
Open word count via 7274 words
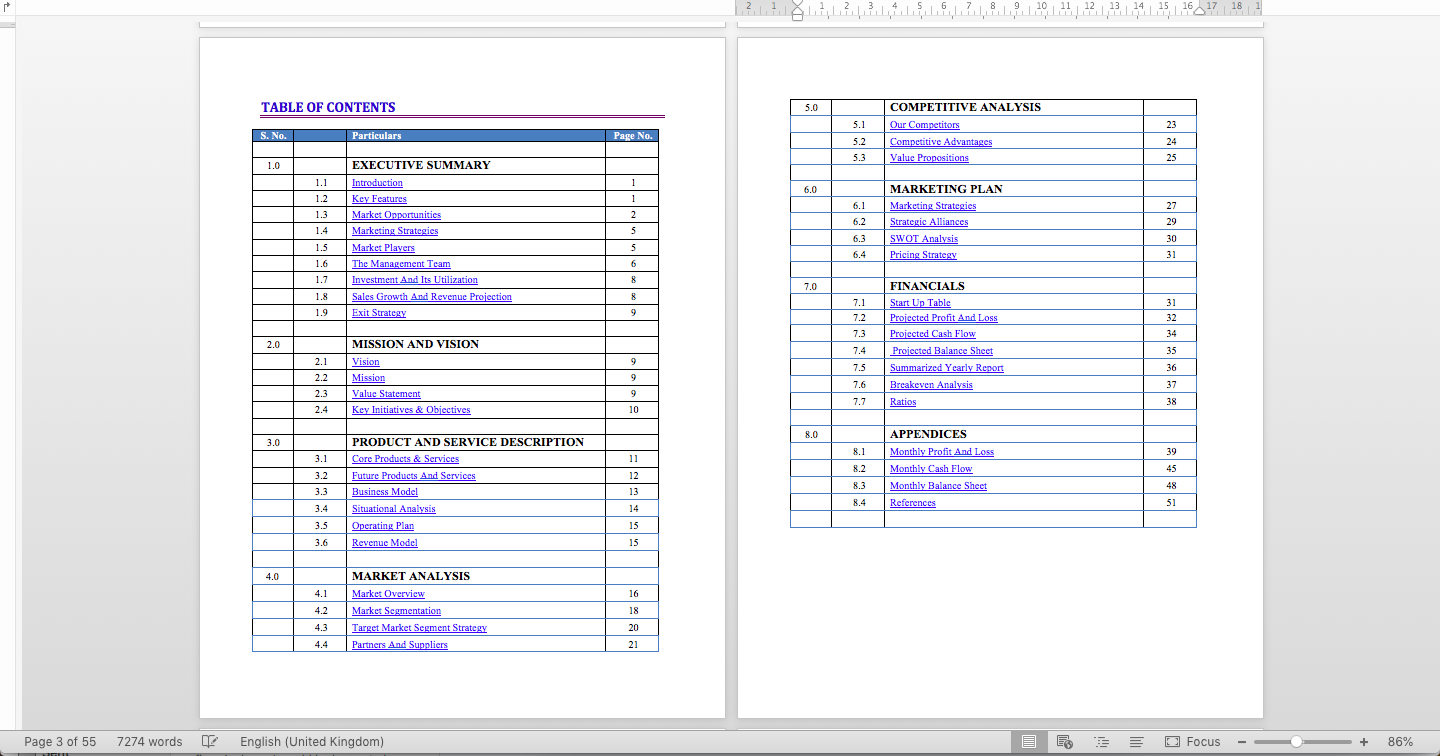coord(150,742)
